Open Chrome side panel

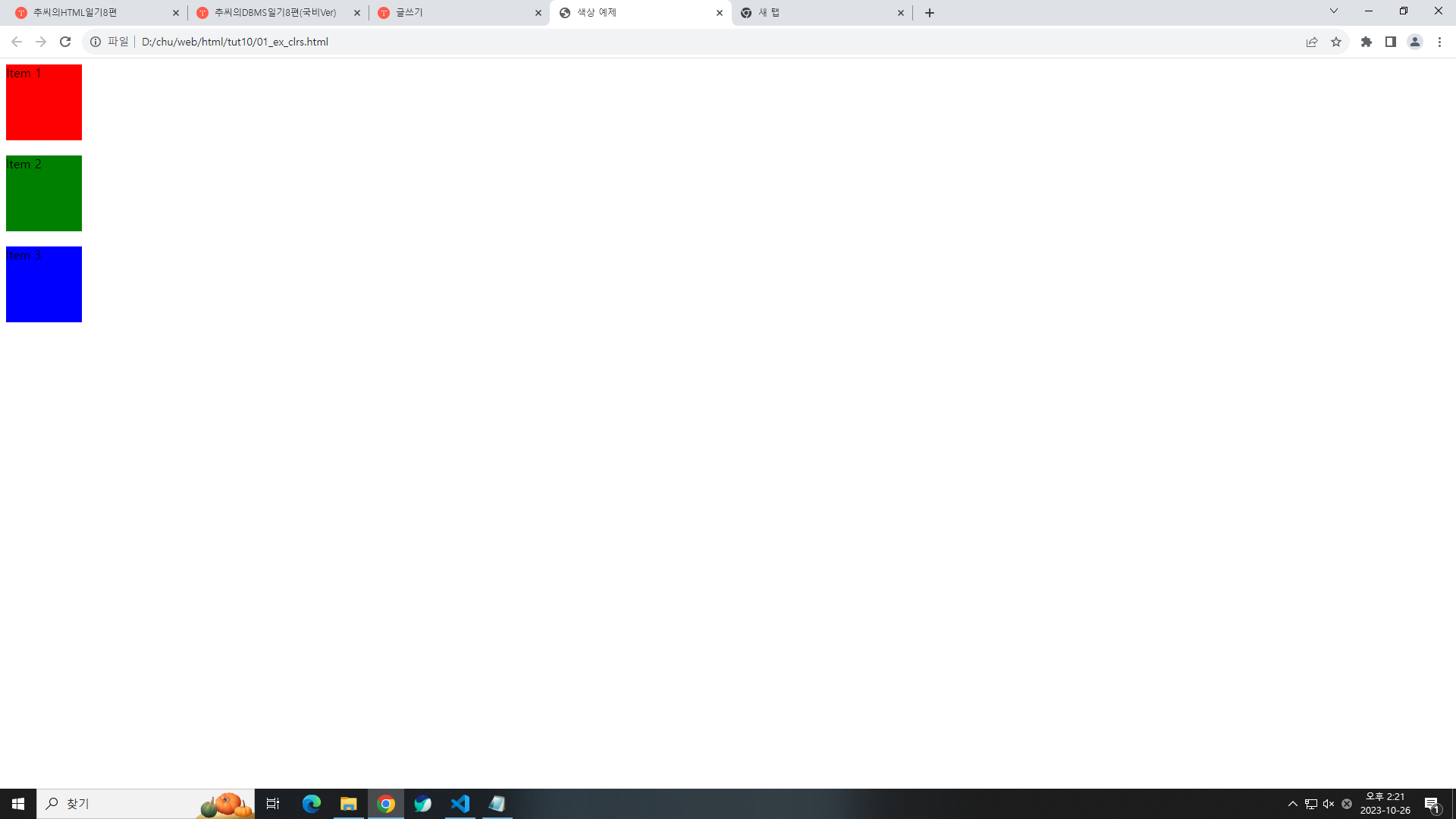[1391, 42]
